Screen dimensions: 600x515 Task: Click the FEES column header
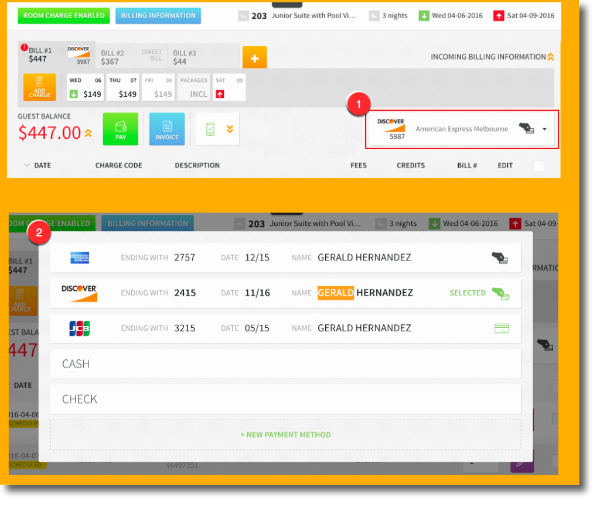coord(359,166)
